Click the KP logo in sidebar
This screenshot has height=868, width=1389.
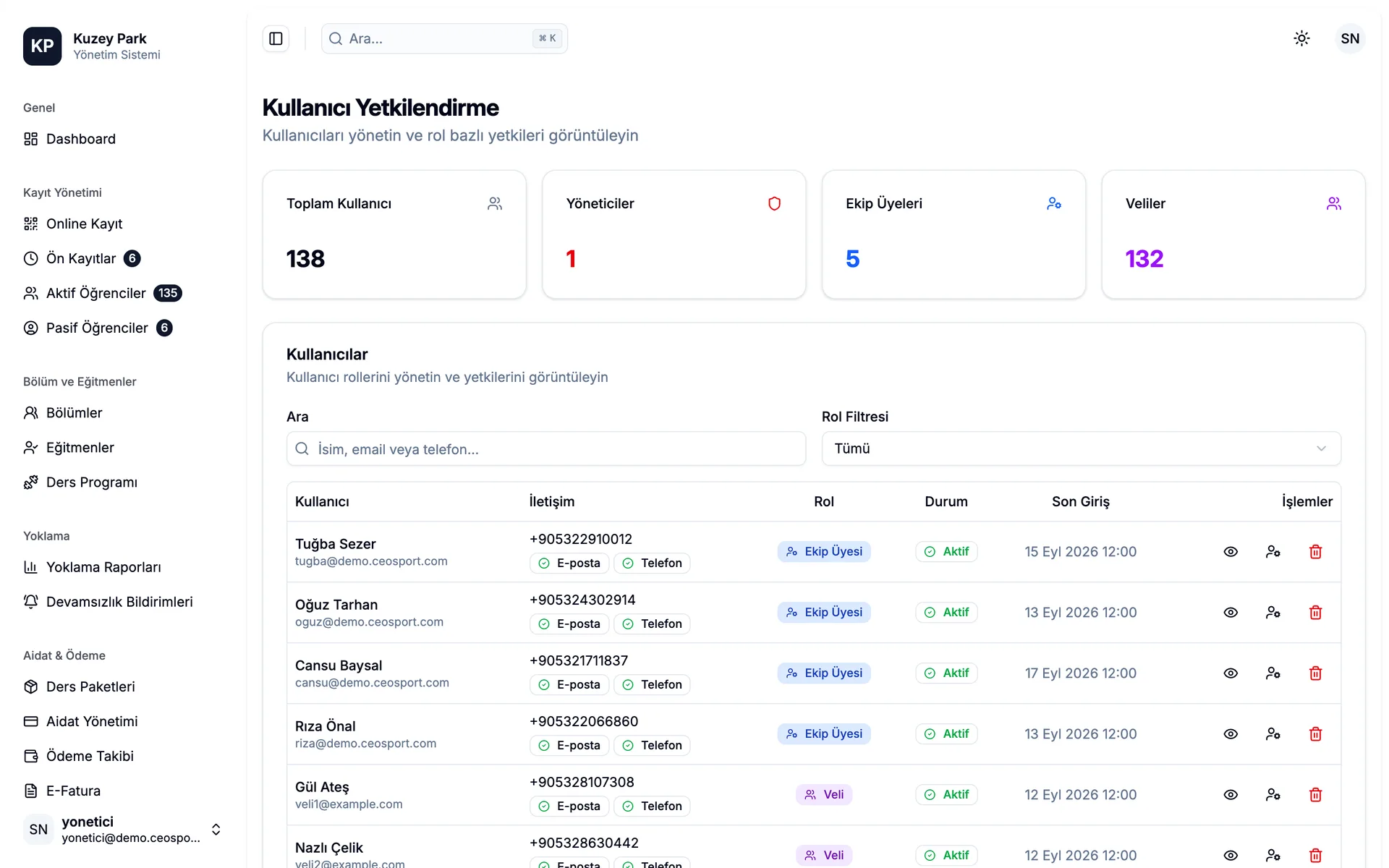point(42,46)
